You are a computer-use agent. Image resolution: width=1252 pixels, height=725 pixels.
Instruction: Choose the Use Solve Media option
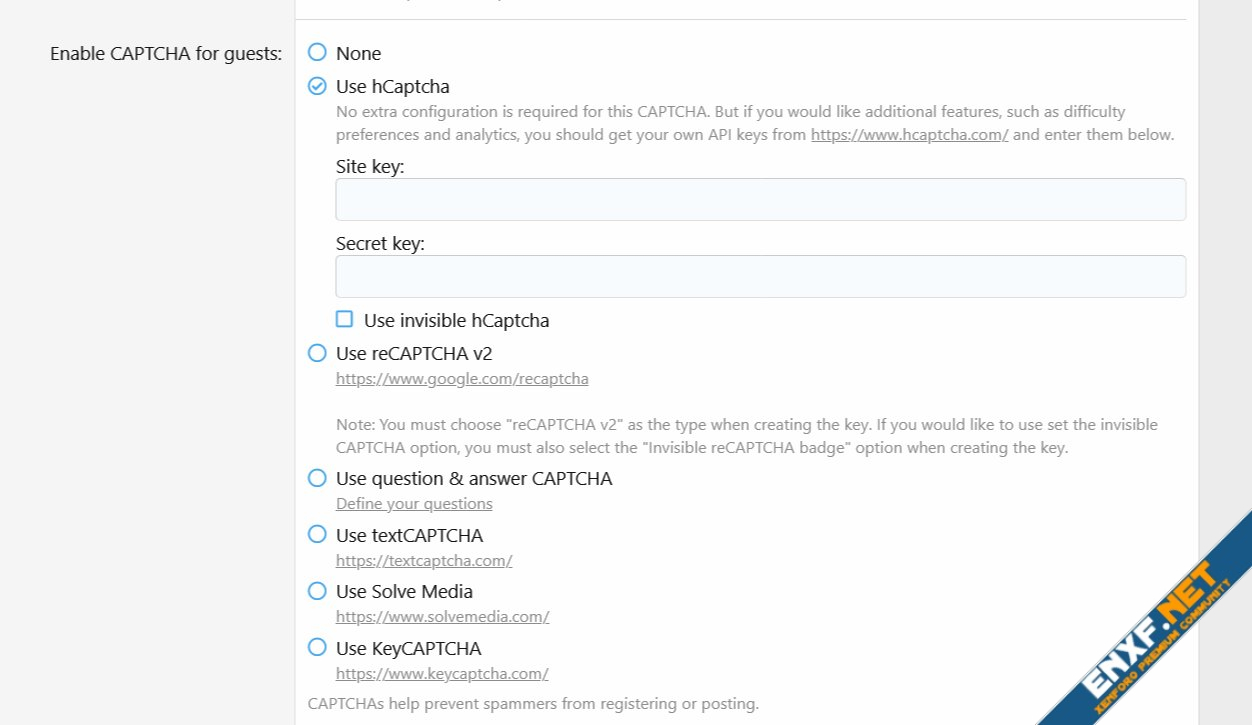point(317,591)
